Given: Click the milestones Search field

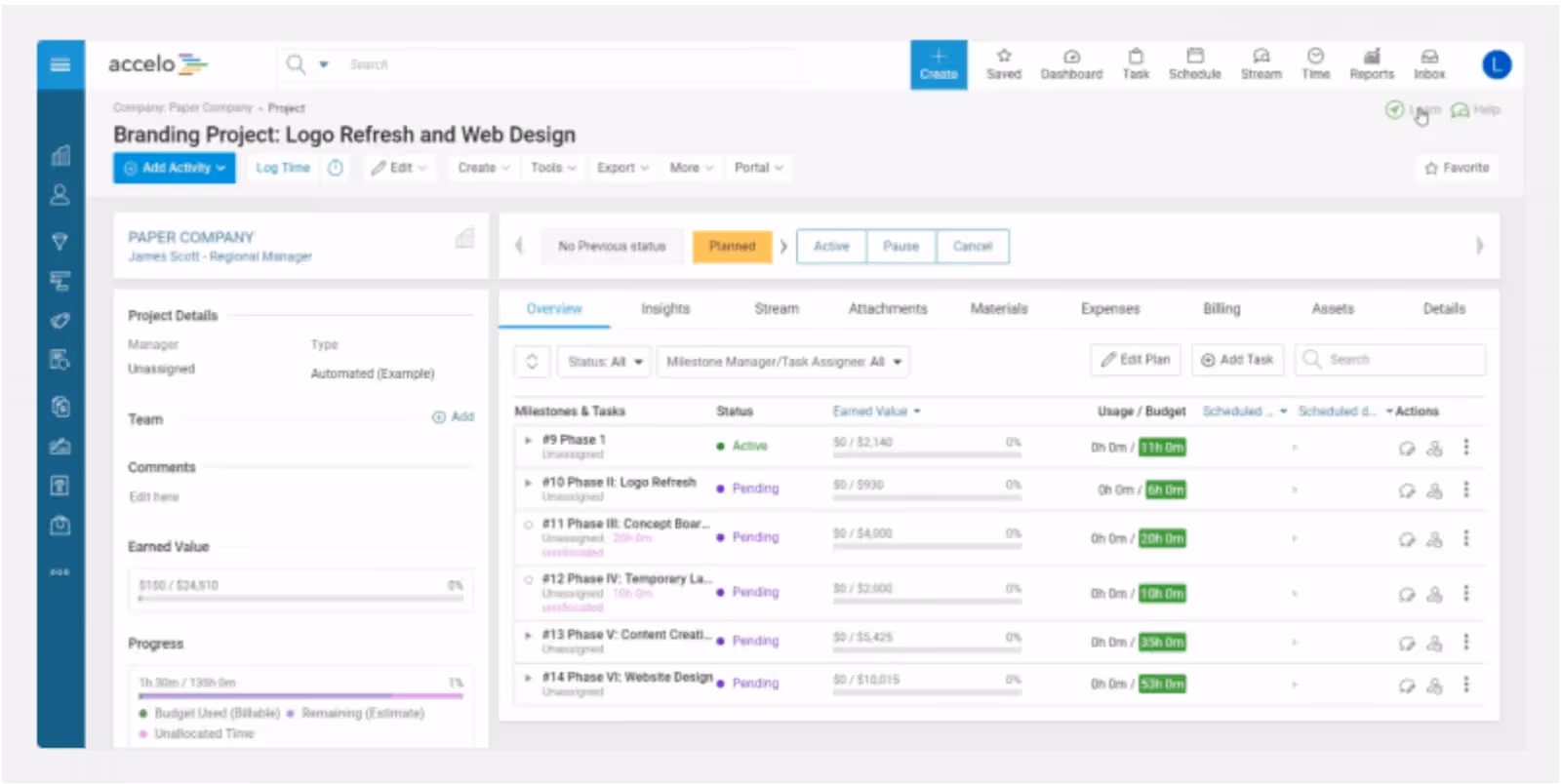Looking at the screenshot, I should coord(1389,360).
